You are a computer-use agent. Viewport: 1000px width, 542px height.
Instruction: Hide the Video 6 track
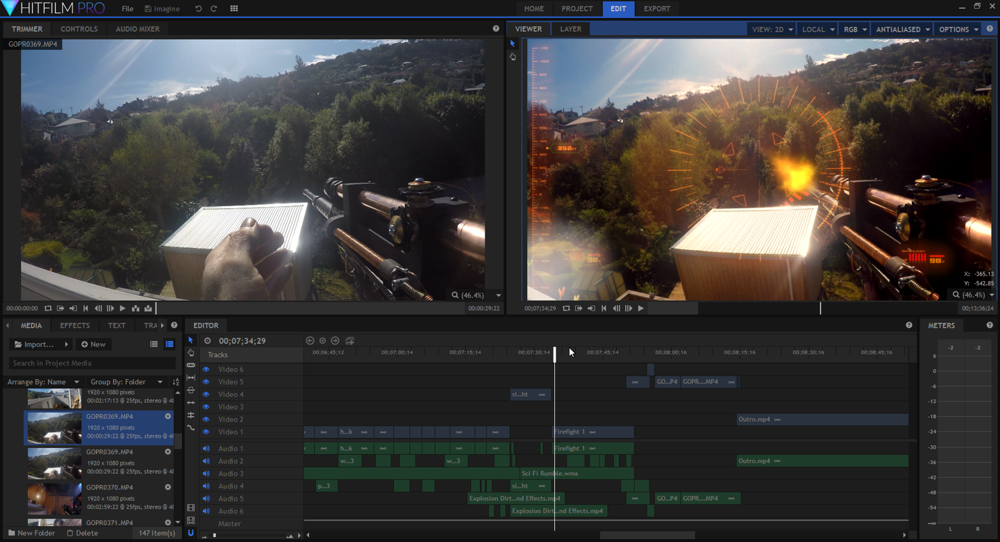tap(206, 369)
